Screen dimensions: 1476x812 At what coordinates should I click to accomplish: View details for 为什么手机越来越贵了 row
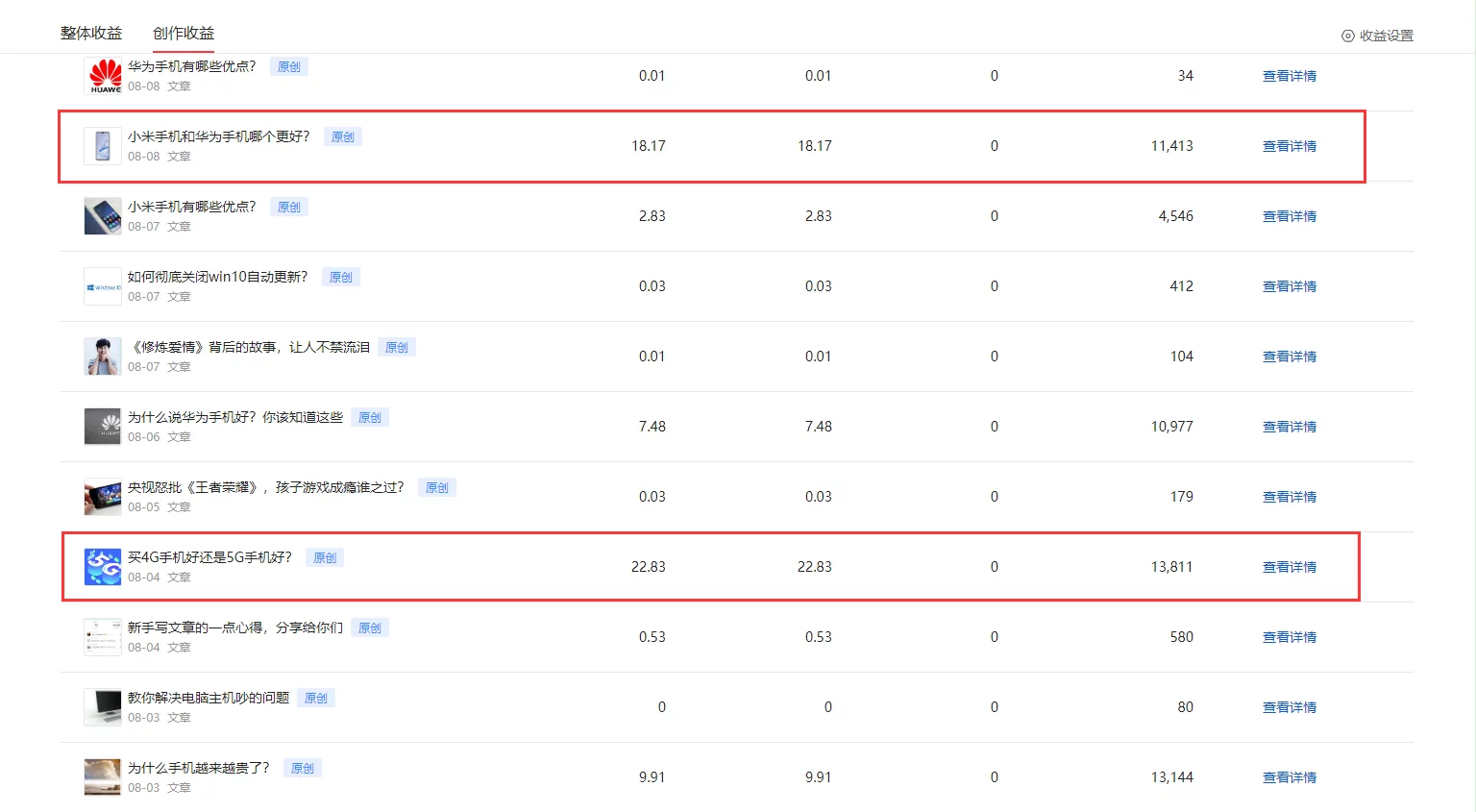(x=1290, y=777)
